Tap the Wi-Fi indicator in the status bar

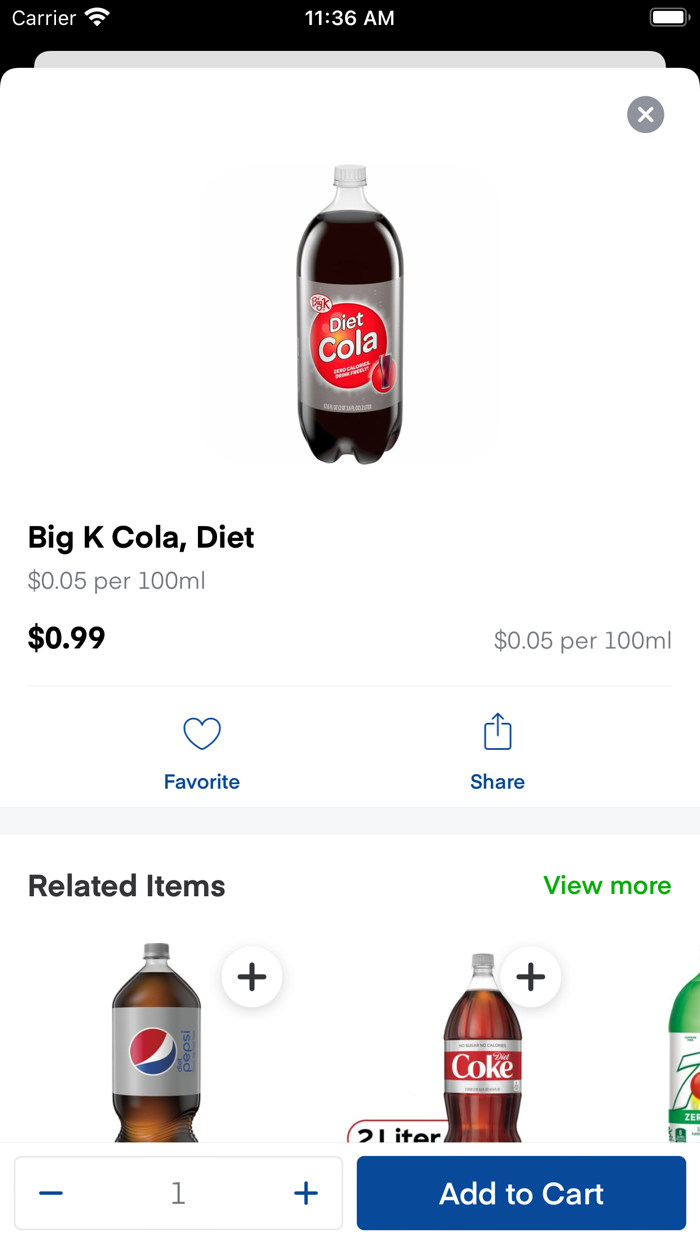pos(96,16)
